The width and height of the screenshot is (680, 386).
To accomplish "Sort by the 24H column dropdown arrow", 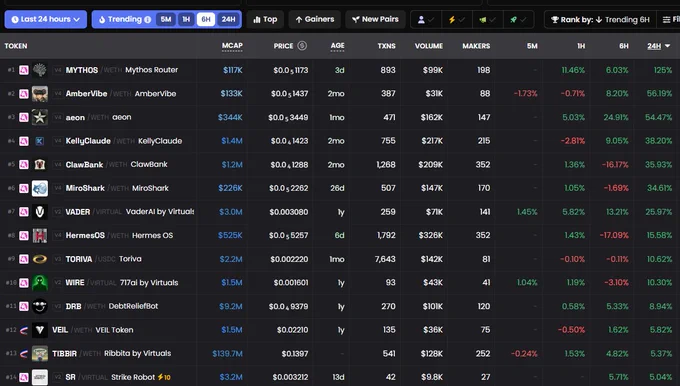I will coord(667,46).
